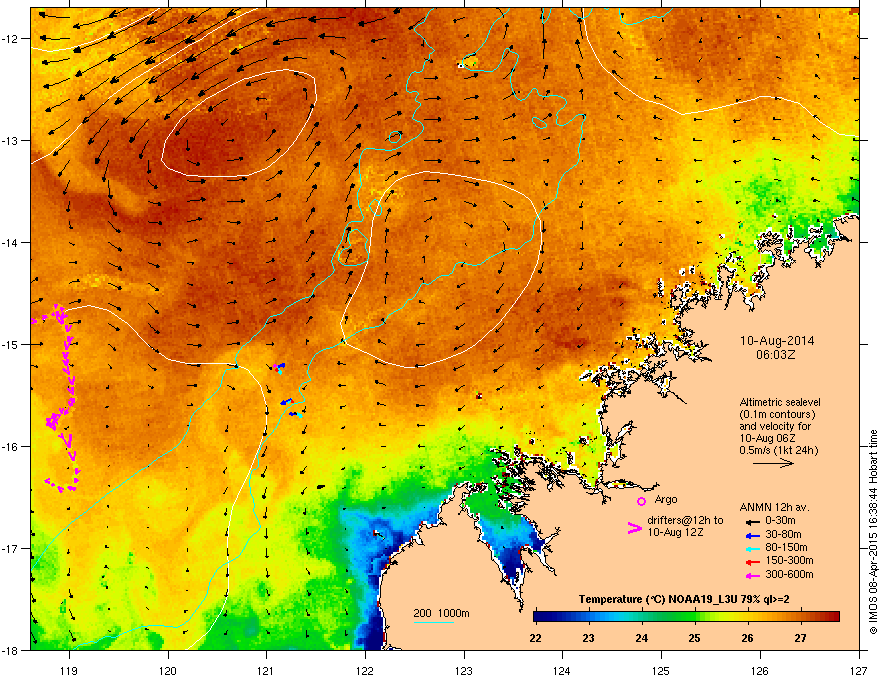Image resolution: width=880 pixels, height=680 pixels.
Task: Click the 'ANMN 12h av.' legend heading
Action: click(x=774, y=507)
